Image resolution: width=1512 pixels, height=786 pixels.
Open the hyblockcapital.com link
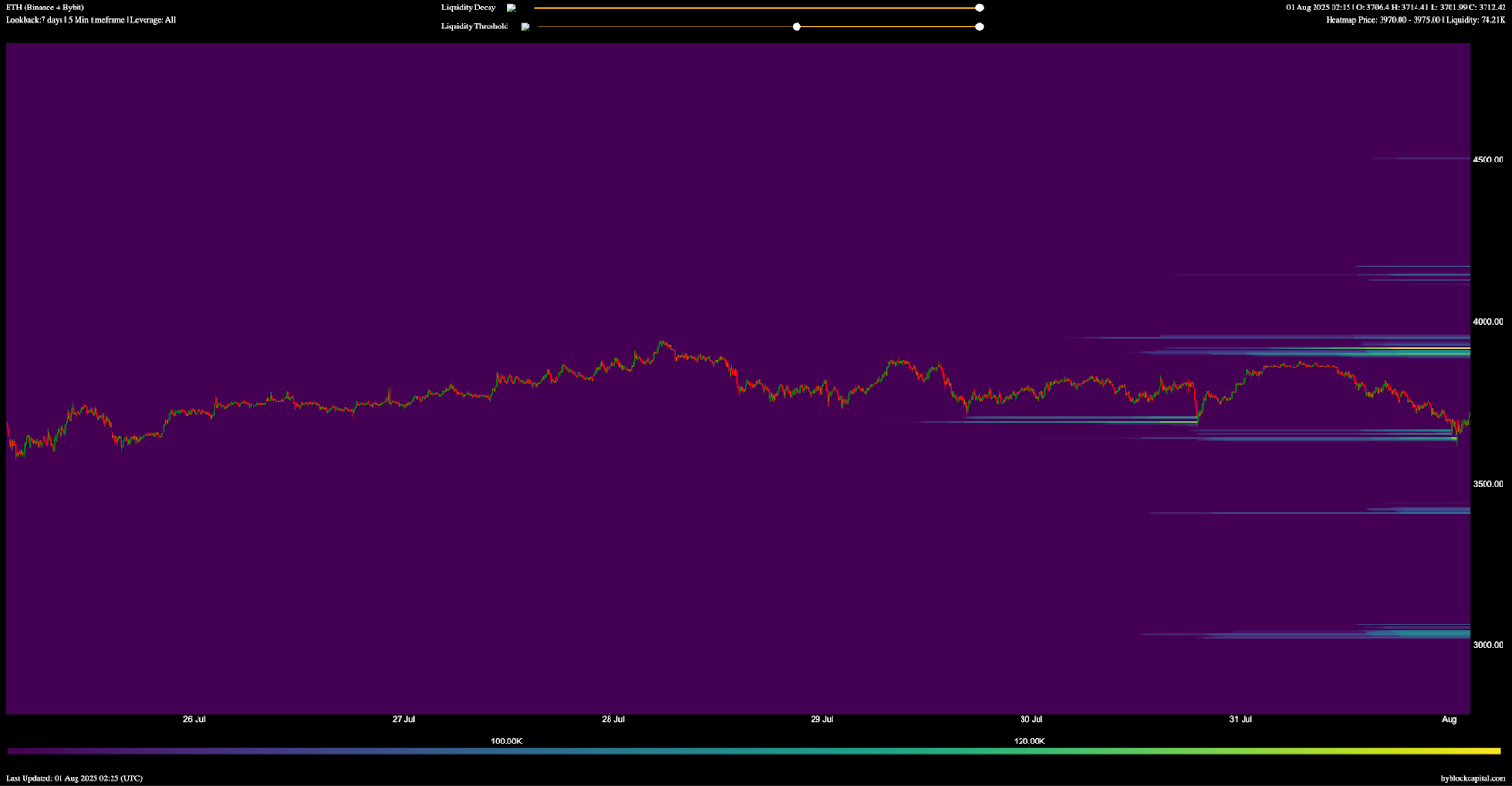1472,778
